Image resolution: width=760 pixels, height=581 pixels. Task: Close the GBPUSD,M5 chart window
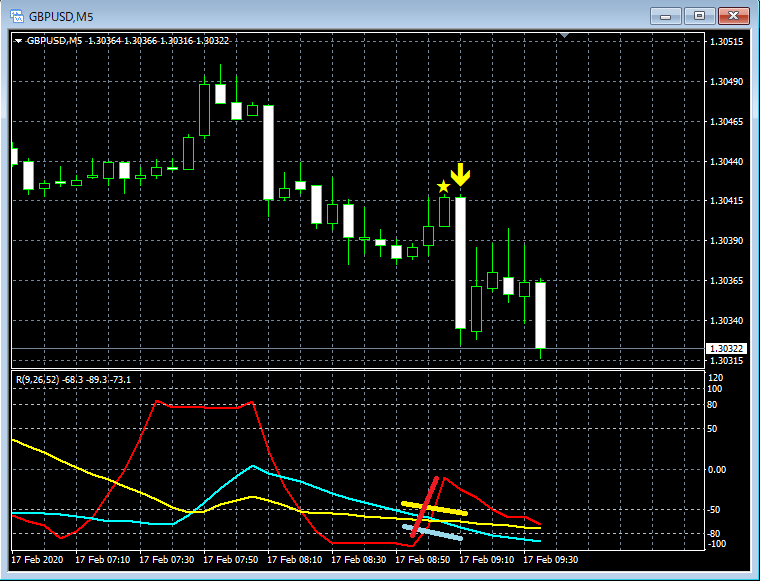(734, 16)
